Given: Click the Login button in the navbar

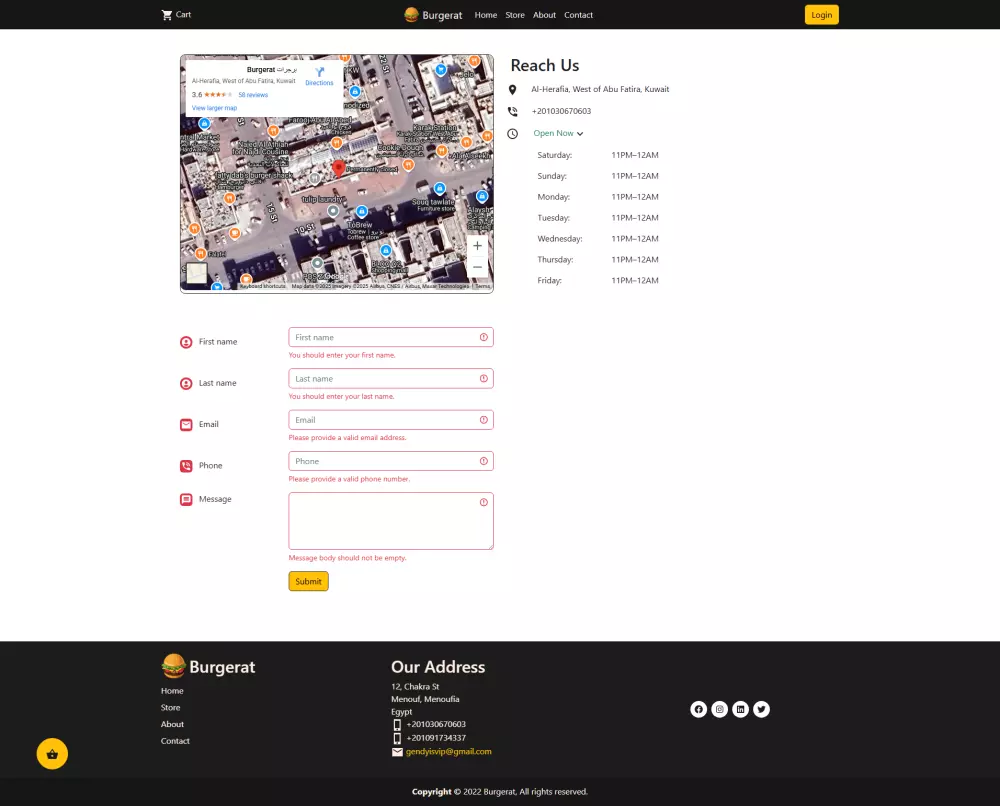Looking at the screenshot, I should click(821, 15).
